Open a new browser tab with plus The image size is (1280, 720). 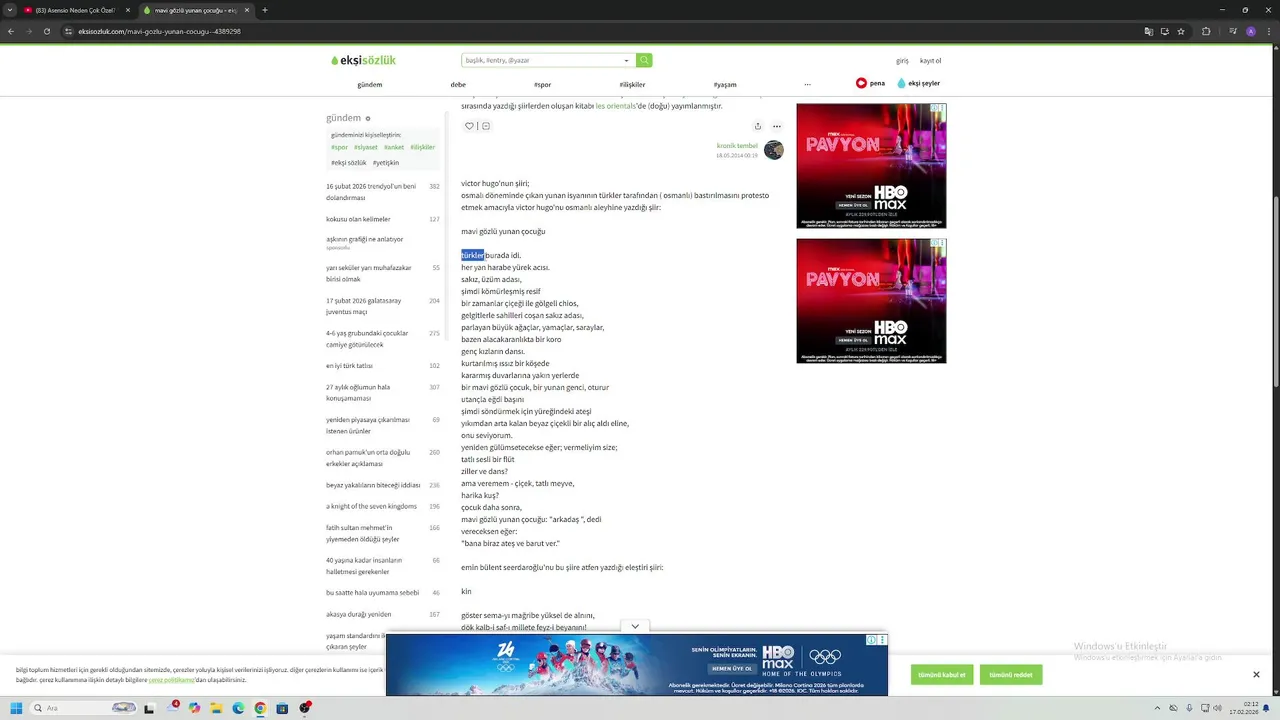coord(264,10)
